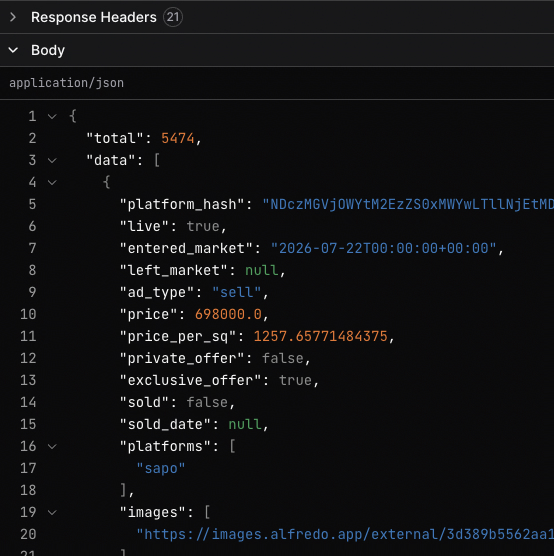Collapse the "platforms" array fold arrow

point(52,446)
